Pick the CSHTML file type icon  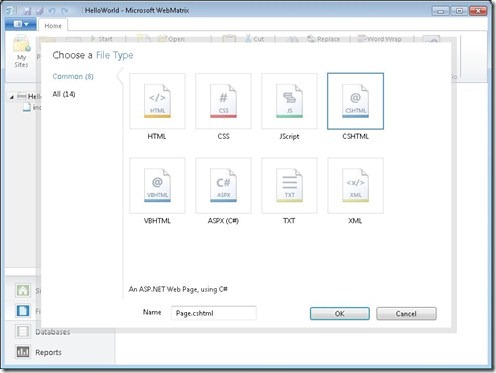(x=355, y=101)
